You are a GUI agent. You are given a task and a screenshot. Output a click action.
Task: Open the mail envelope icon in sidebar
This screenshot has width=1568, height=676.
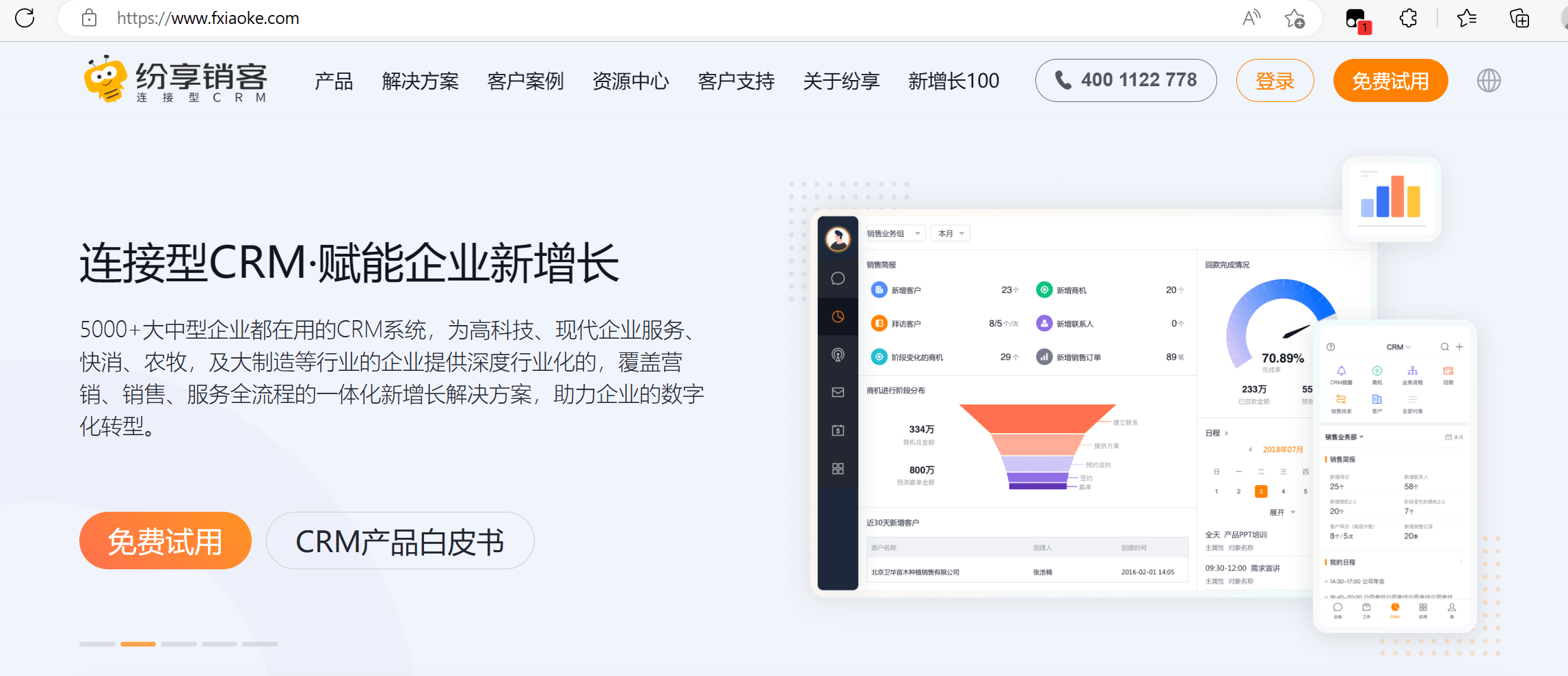coord(837,392)
